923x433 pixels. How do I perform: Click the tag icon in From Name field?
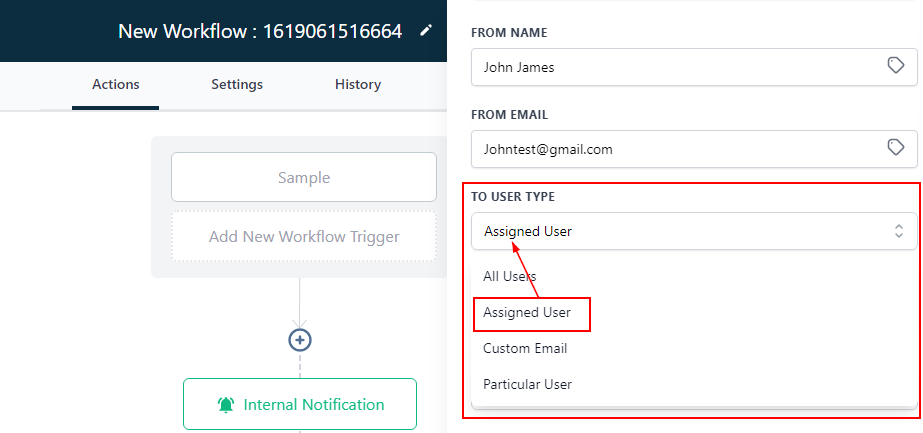click(x=896, y=66)
